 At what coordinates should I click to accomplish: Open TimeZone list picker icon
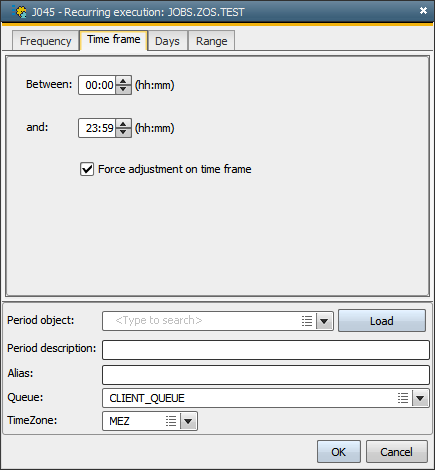[171, 421]
